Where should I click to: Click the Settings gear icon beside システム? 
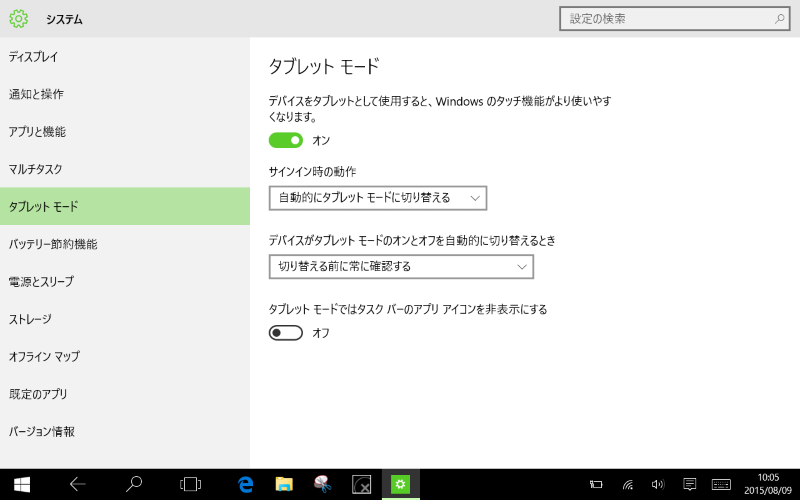tap(18, 19)
